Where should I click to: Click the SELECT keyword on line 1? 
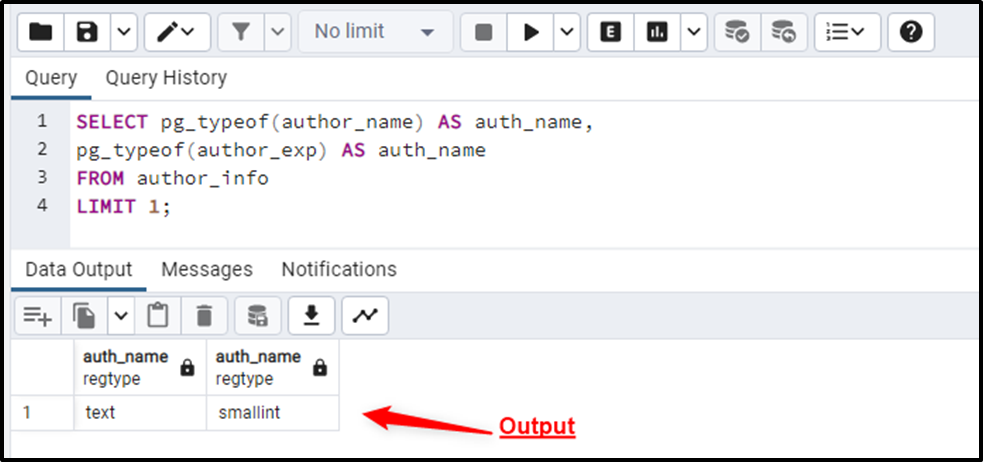[x=112, y=122]
